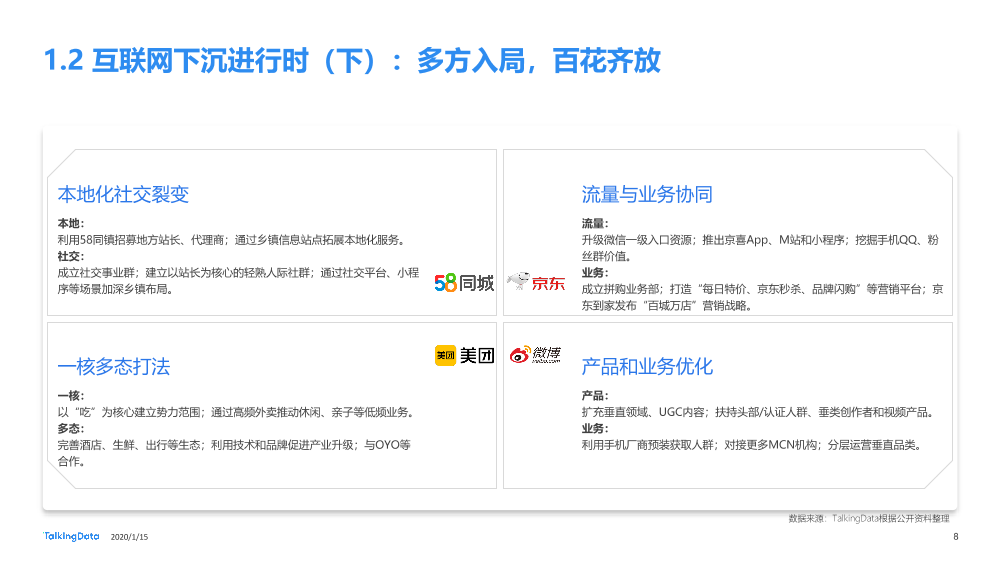The image size is (1000, 563).
Task: Click the TalkingData footer logo
Action: point(71,536)
